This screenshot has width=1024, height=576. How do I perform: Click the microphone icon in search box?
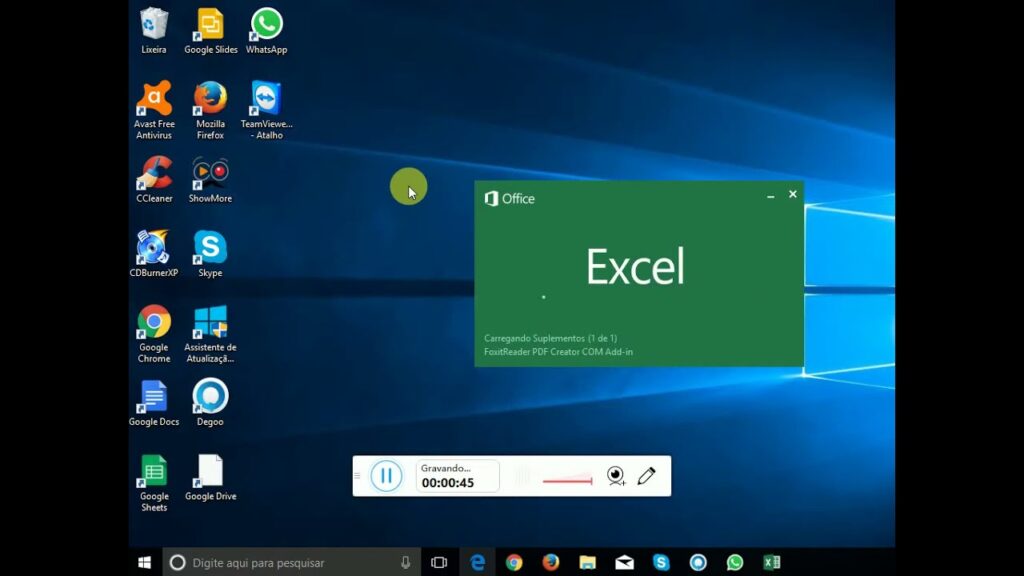coord(406,562)
